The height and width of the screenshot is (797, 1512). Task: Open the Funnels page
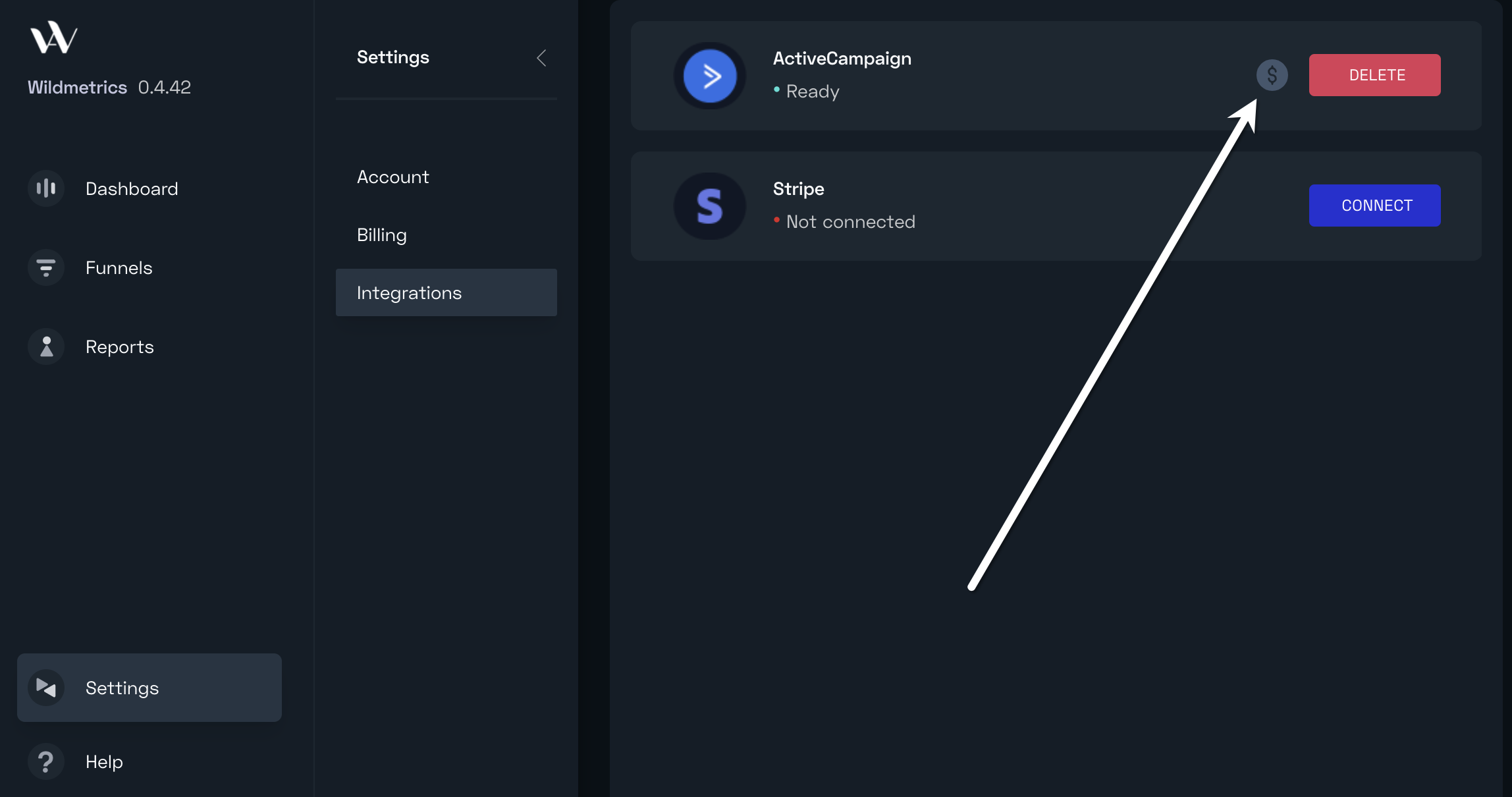119,268
